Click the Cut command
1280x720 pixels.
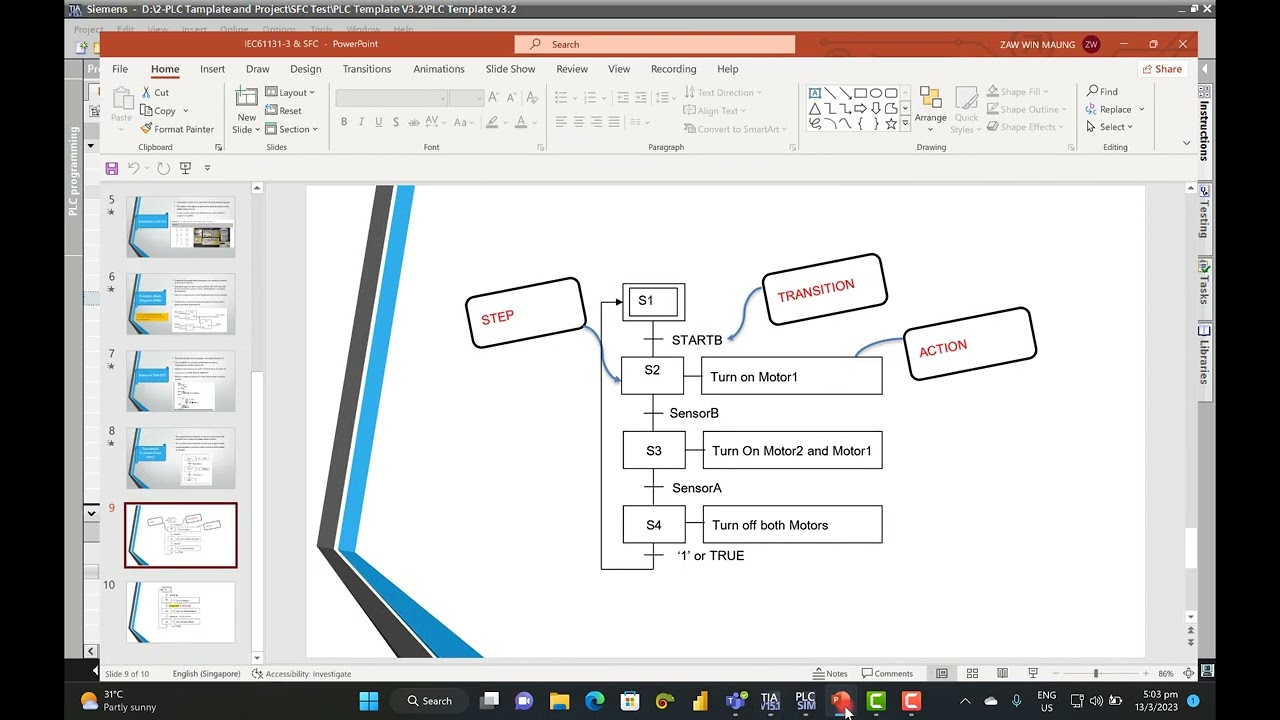[x=155, y=92]
